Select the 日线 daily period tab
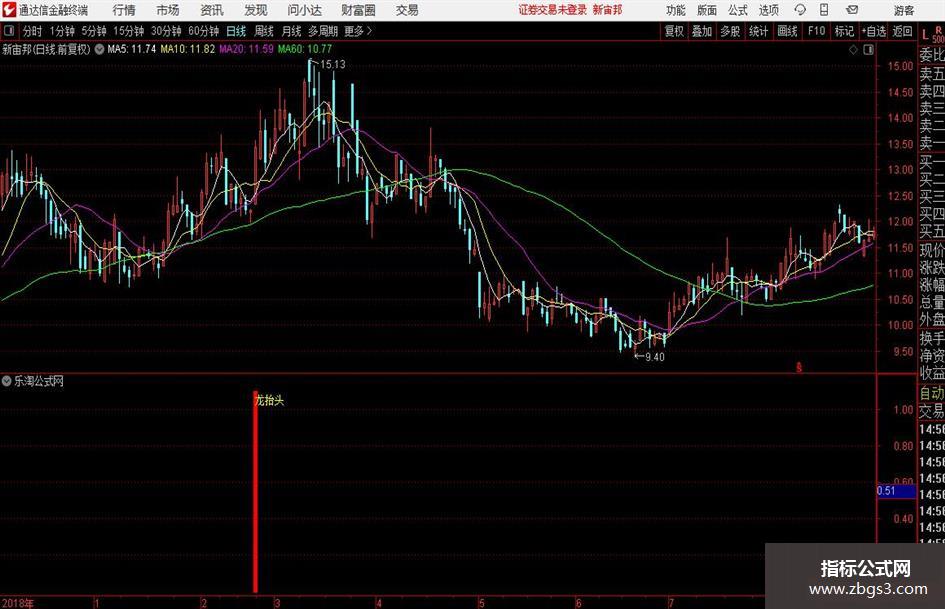 click(x=236, y=31)
